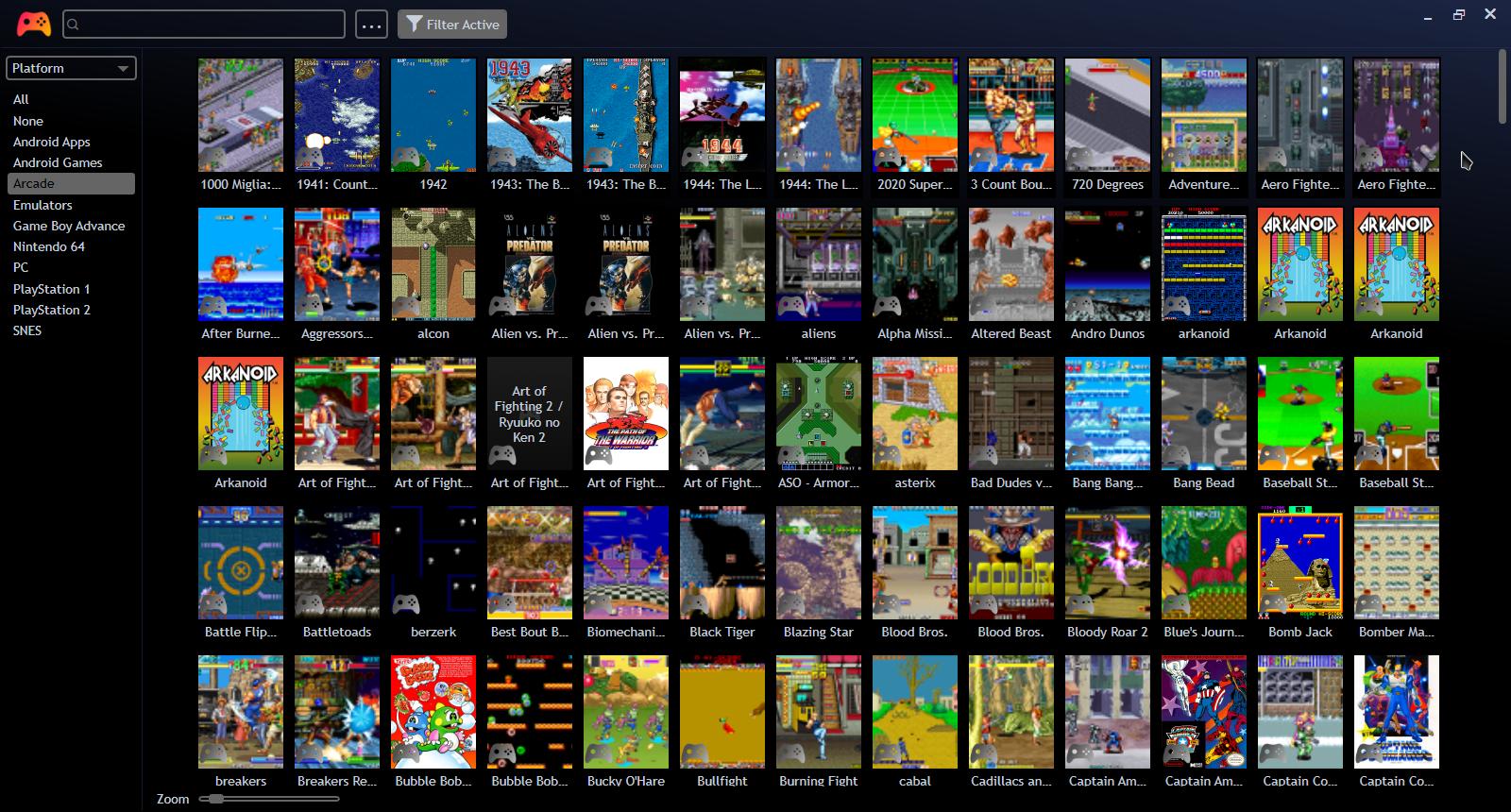Select the Andro Dunos cover
Screen dimensions: 1511x812
(x=1108, y=264)
